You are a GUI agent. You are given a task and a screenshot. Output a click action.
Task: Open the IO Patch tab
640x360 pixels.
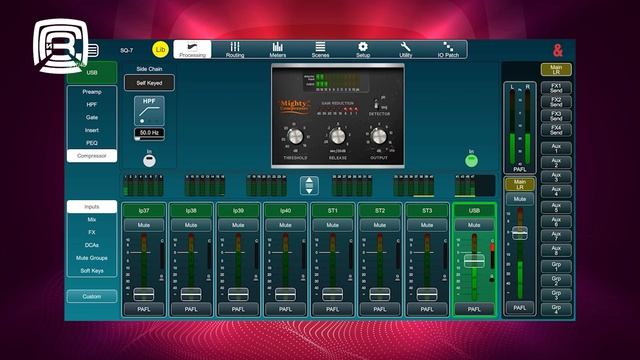[448, 49]
